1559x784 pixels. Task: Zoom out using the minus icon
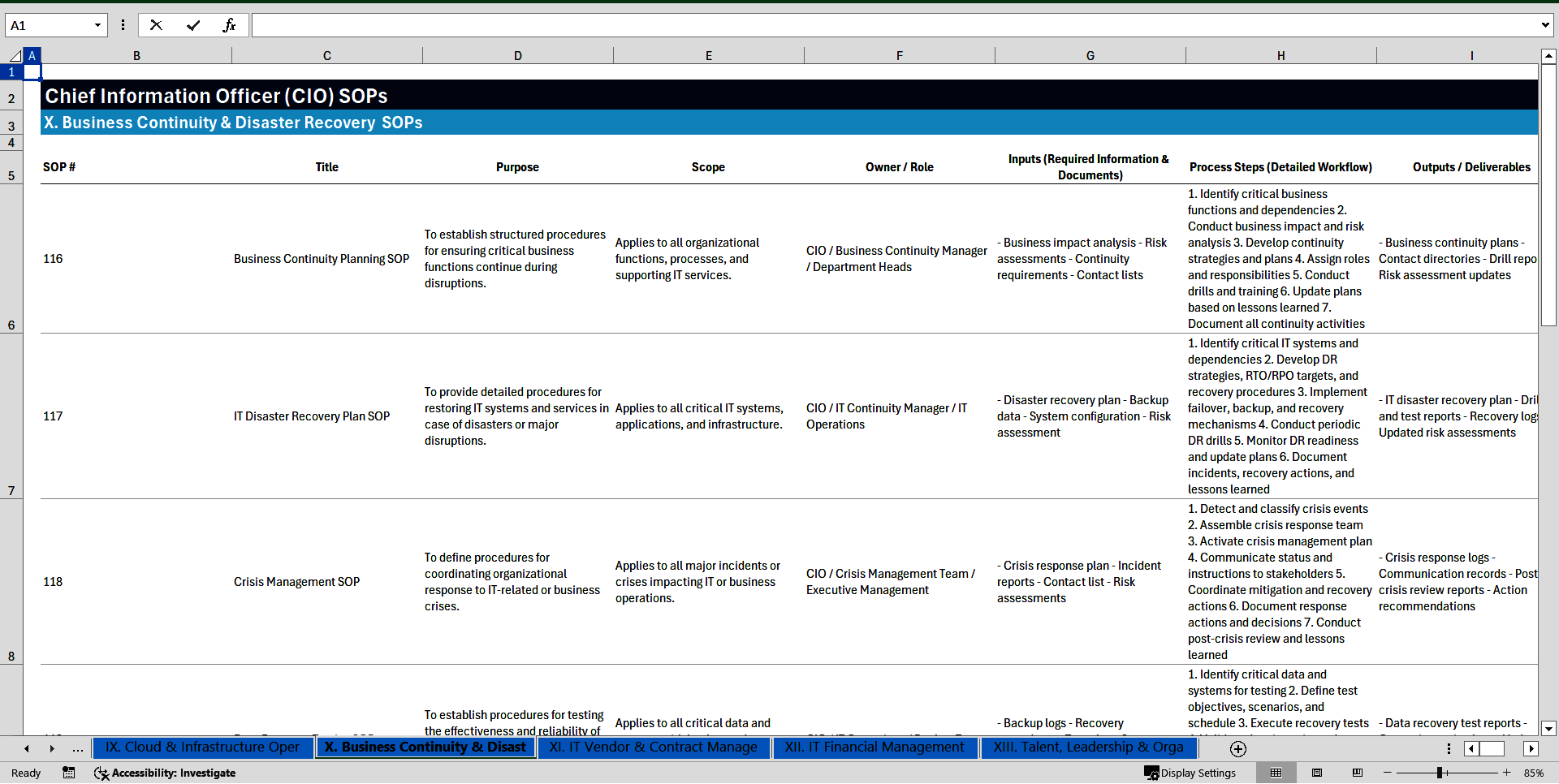coord(1388,773)
